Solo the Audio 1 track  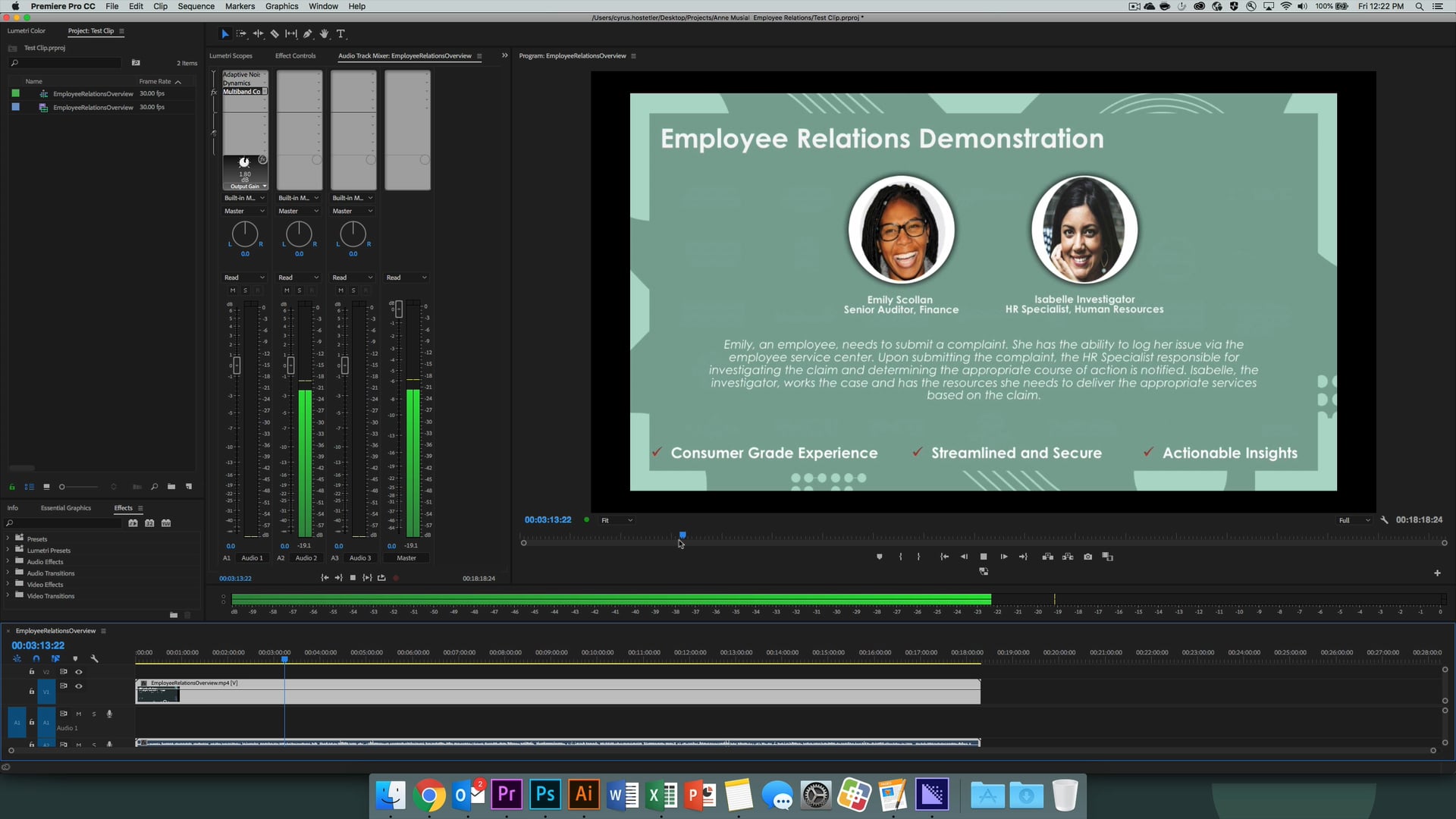(93, 714)
